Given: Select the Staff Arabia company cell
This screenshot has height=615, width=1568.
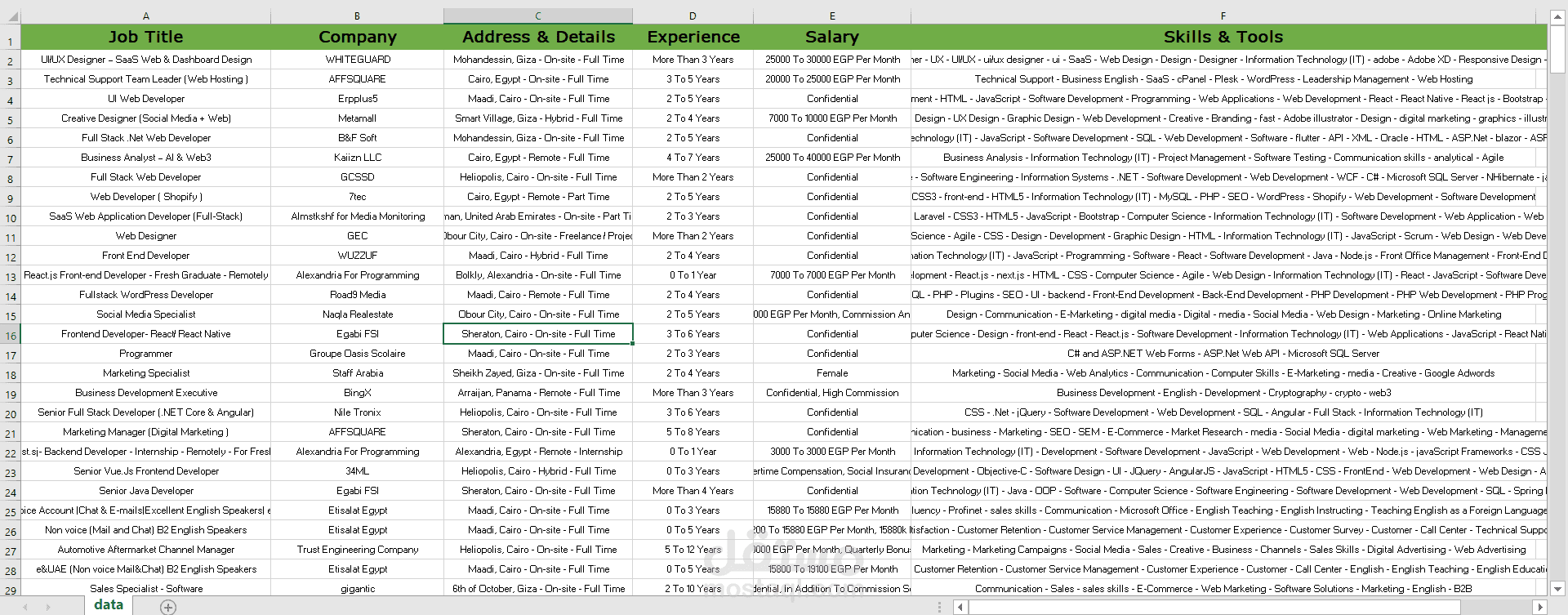Looking at the screenshot, I should (358, 373).
